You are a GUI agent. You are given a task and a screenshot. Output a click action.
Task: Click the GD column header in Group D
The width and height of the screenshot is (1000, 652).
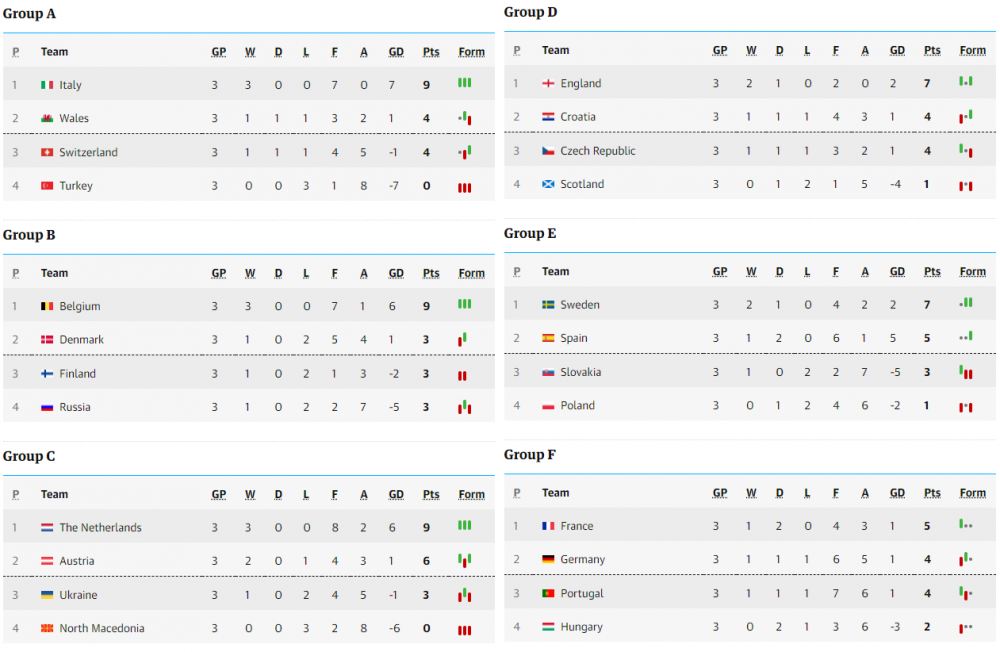coord(897,50)
